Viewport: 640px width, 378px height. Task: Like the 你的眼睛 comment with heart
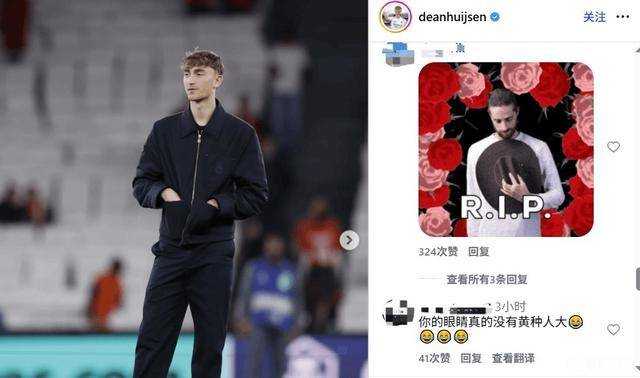tap(613, 329)
